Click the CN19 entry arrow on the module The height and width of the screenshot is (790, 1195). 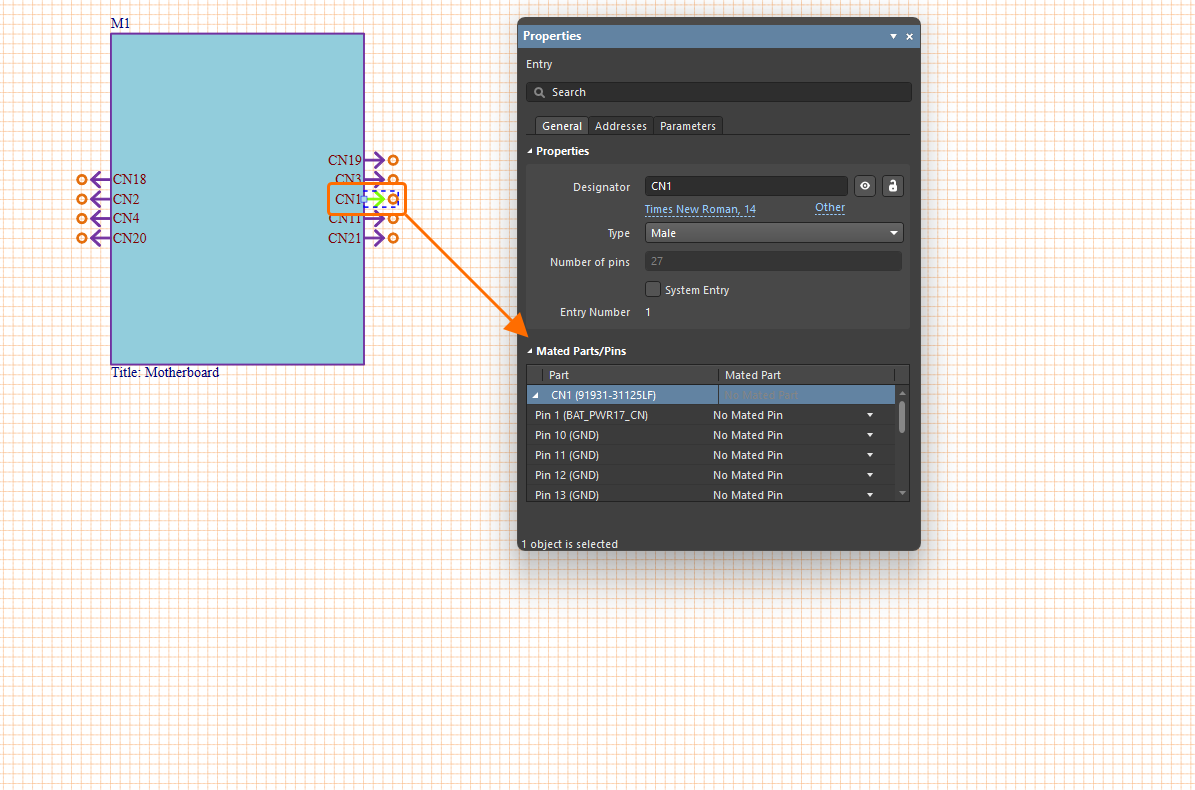coord(375,160)
